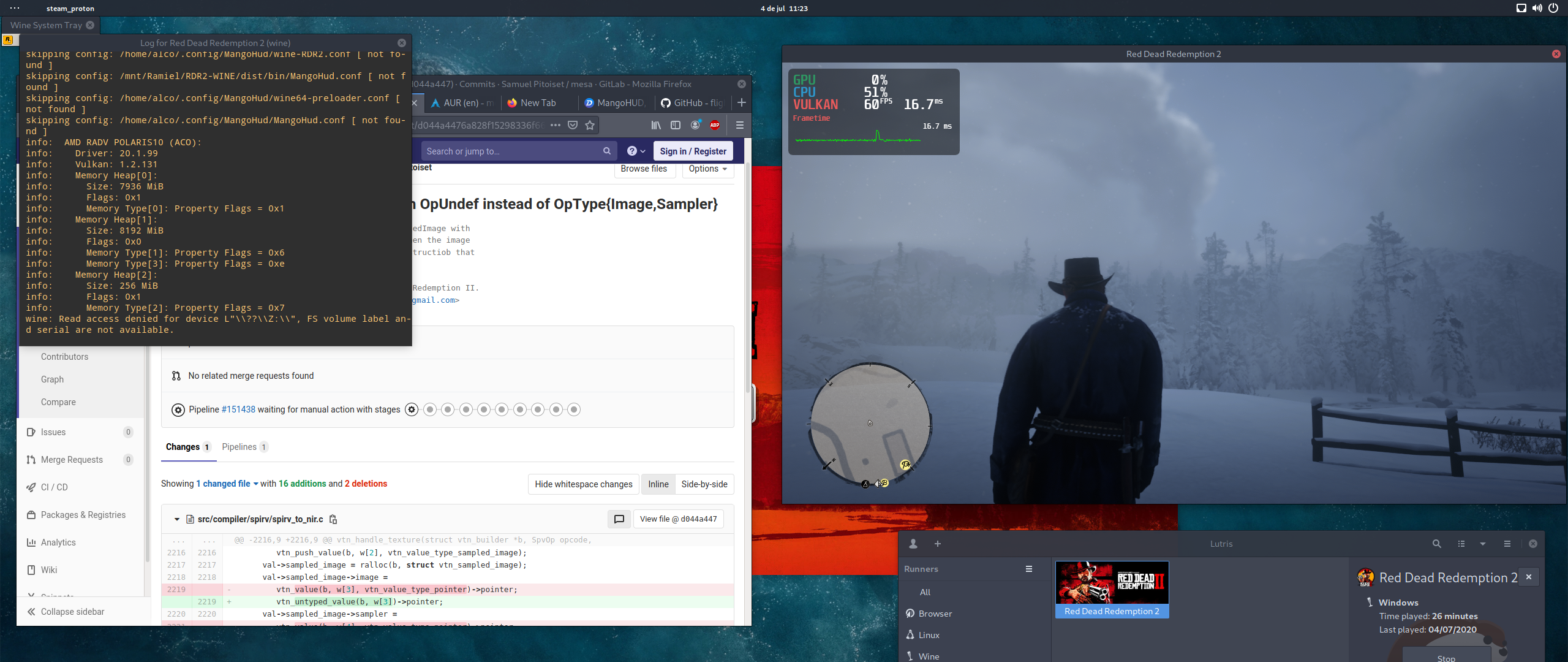Click the Stop button in Lutris
The width and height of the screenshot is (1568, 662).
point(1446,656)
